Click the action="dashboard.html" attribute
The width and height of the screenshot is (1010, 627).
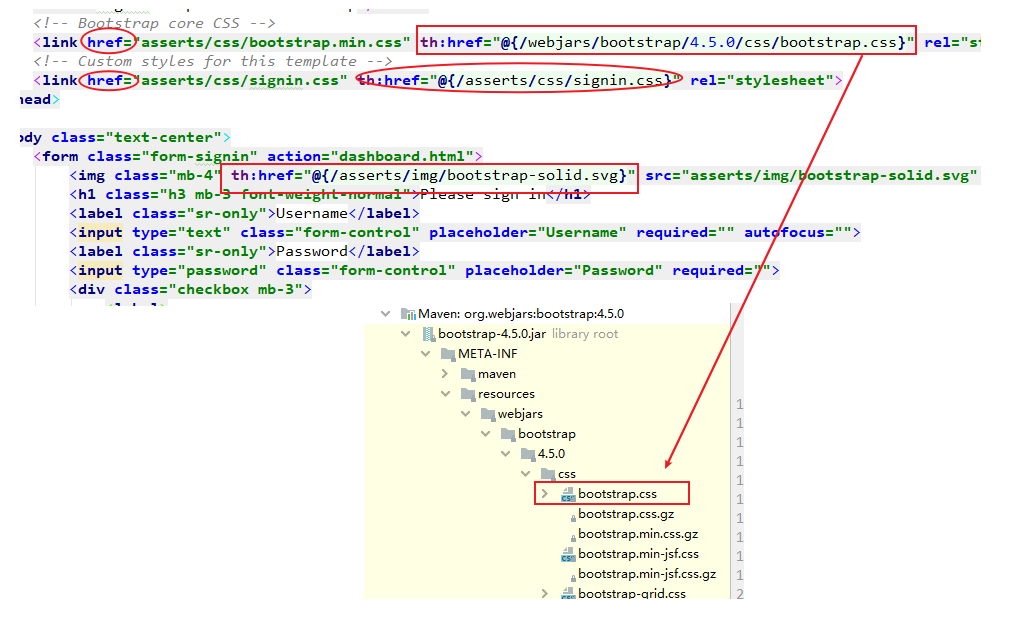370,157
